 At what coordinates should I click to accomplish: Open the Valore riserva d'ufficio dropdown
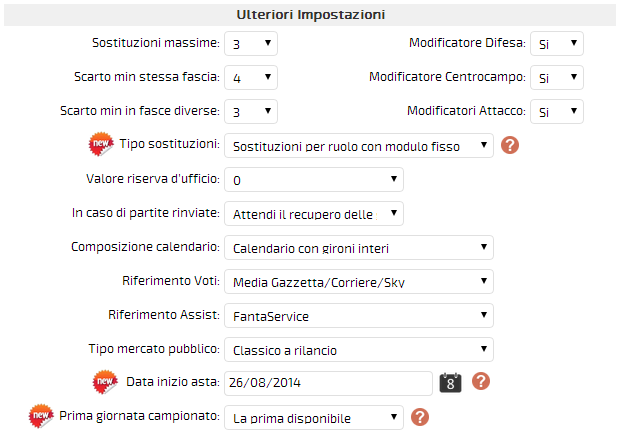click(x=314, y=180)
